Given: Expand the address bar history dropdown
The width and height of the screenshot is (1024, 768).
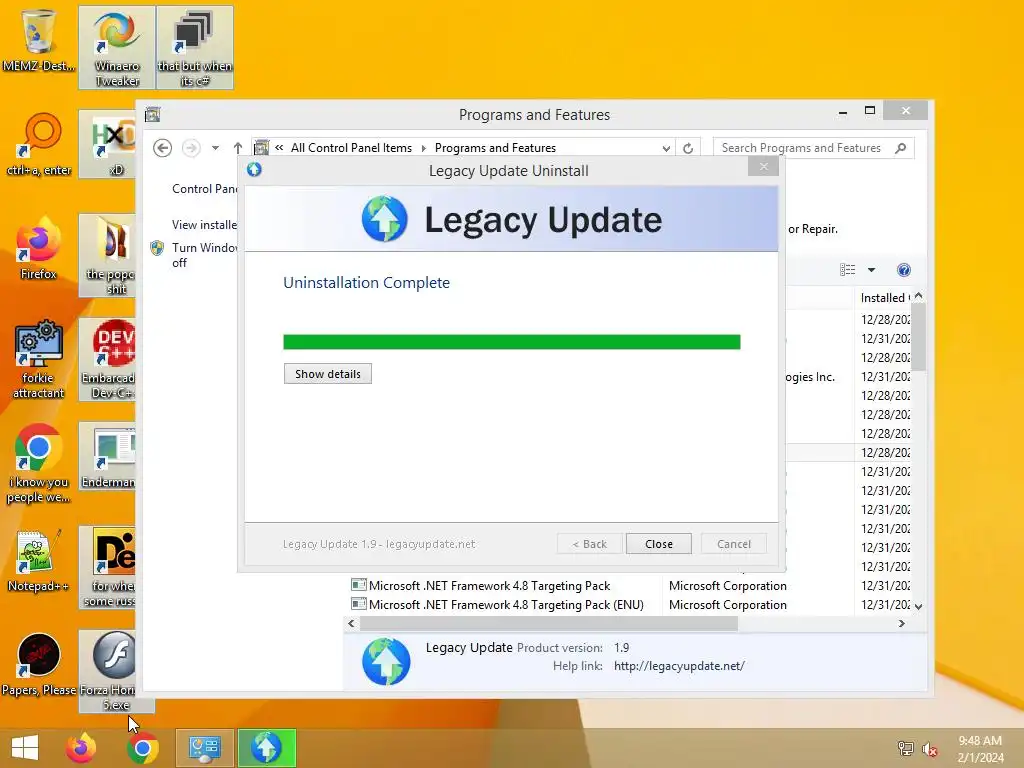Looking at the screenshot, I should pos(666,148).
